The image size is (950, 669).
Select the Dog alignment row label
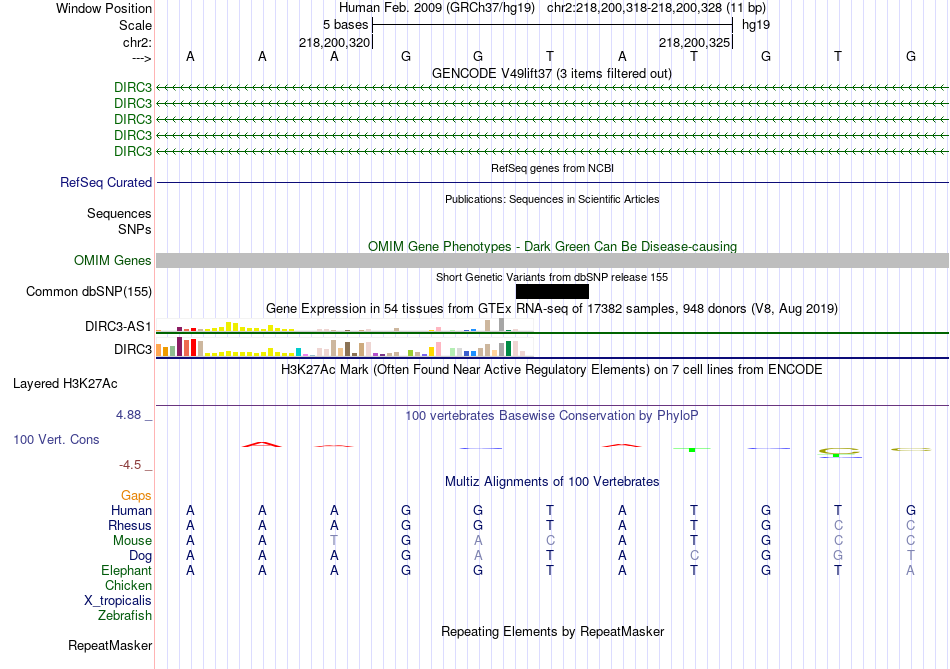[141, 556]
